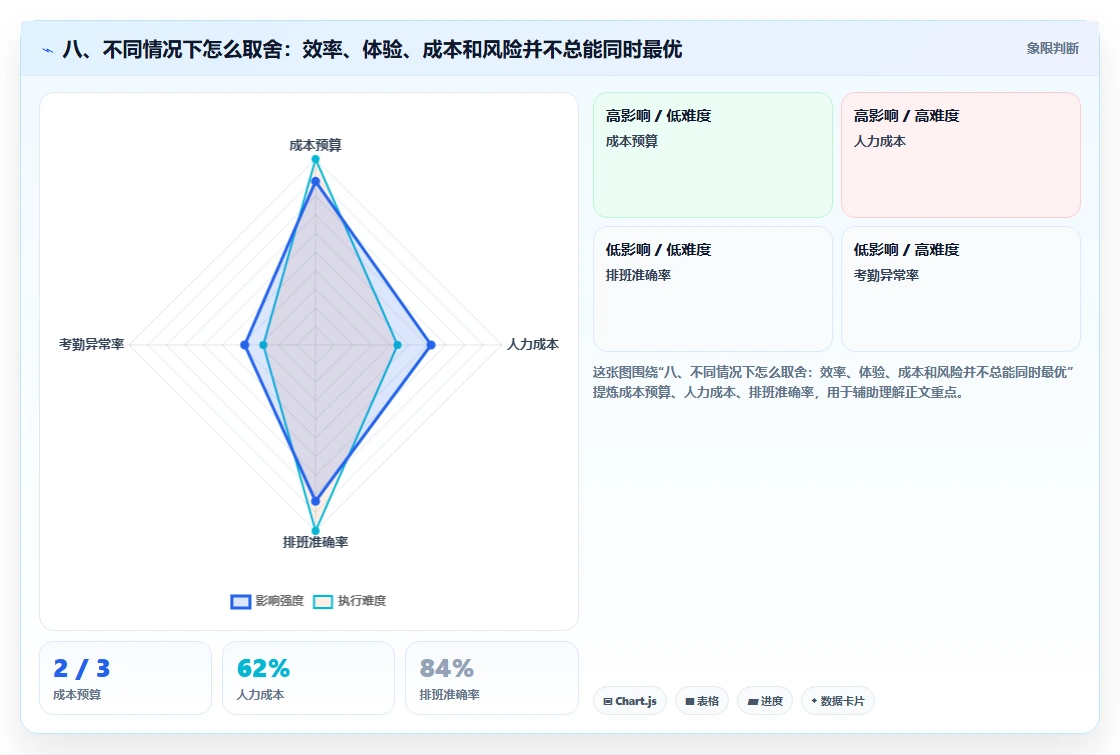Viewport: 1120px width, 755px height.
Task: Click the 影响强度 legend label
Action: click(279, 601)
